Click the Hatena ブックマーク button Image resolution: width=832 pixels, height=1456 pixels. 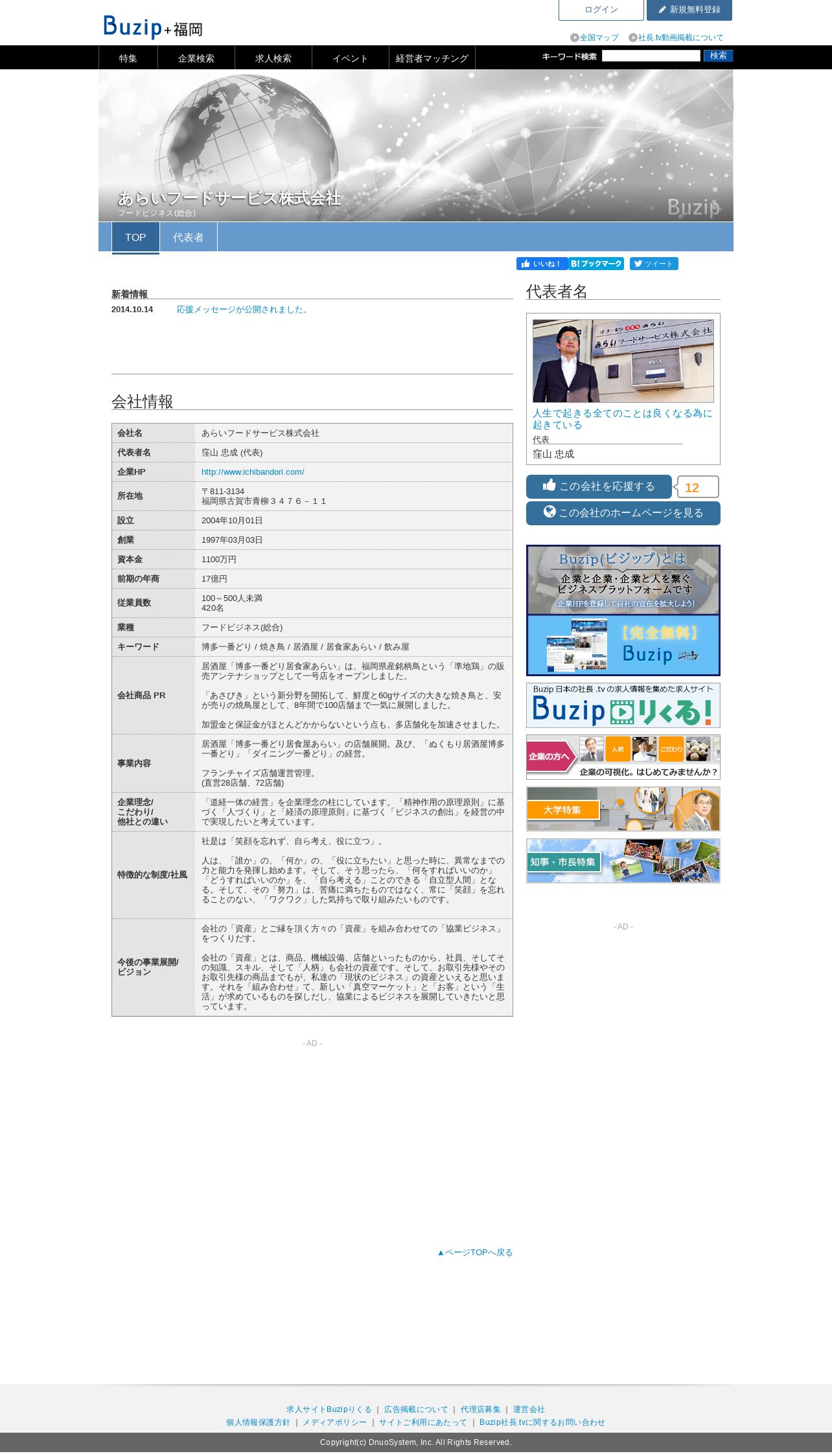596,264
